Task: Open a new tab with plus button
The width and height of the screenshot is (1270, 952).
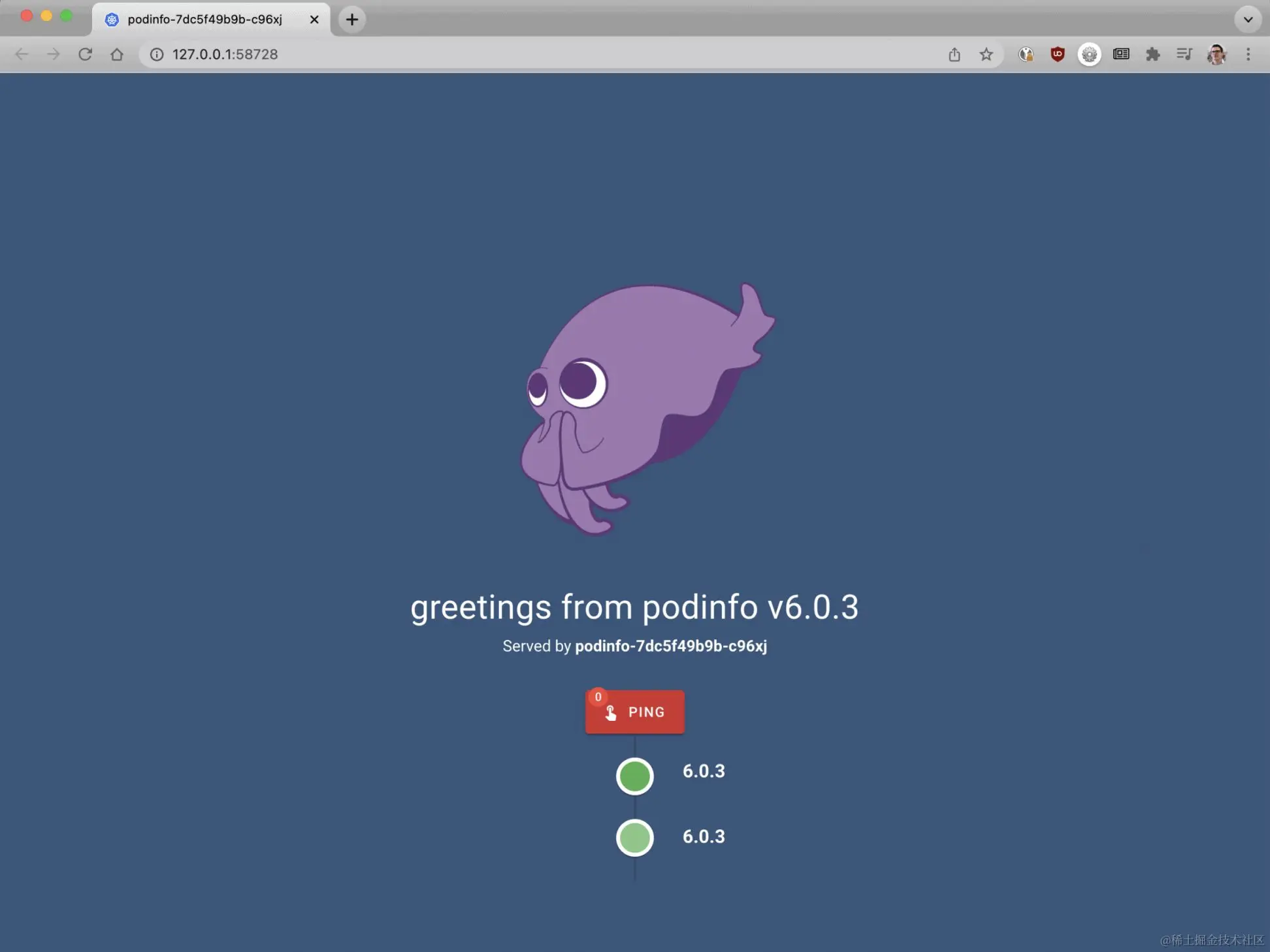Action: coord(352,19)
